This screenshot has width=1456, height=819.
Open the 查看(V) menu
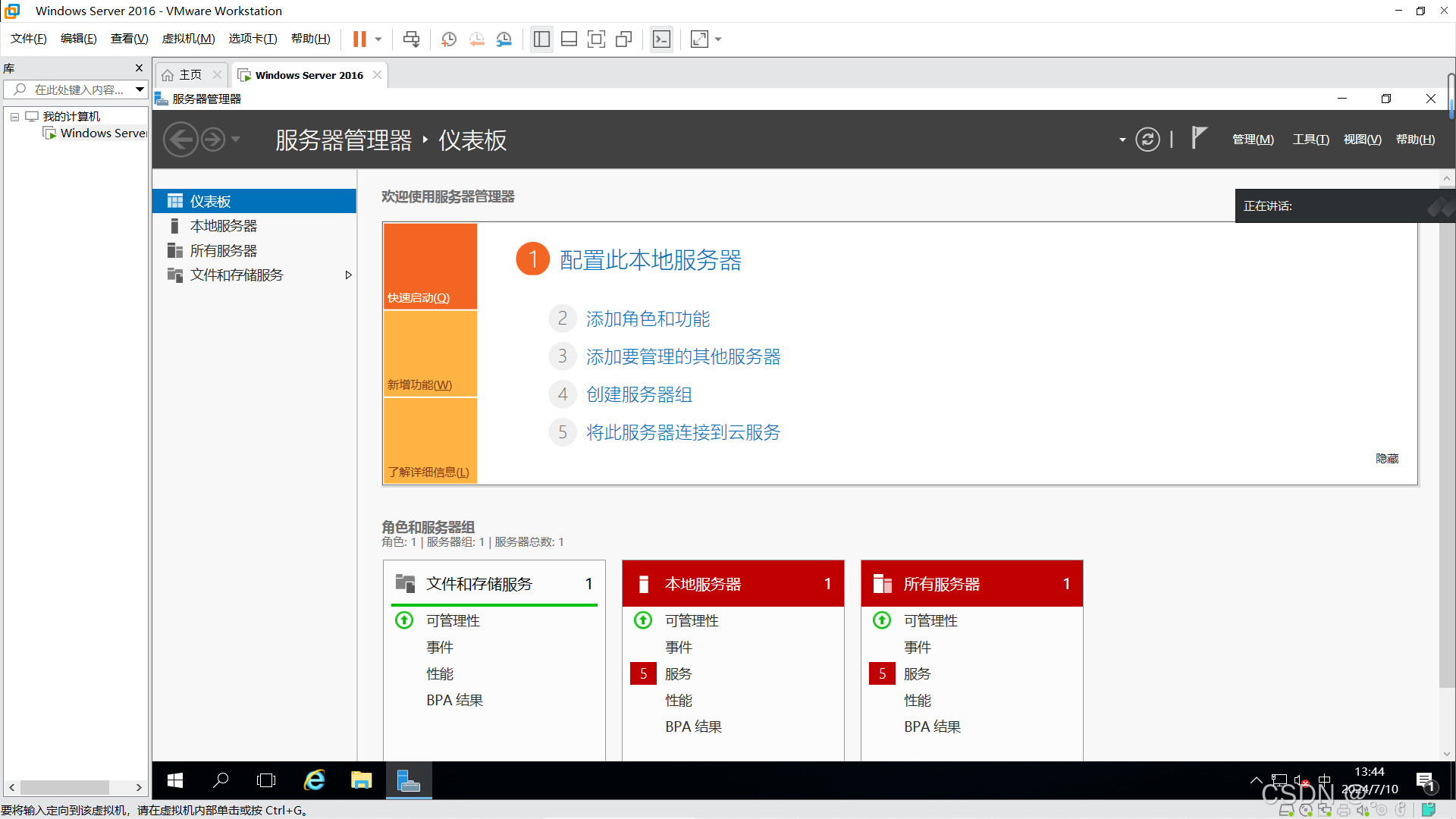coord(129,39)
